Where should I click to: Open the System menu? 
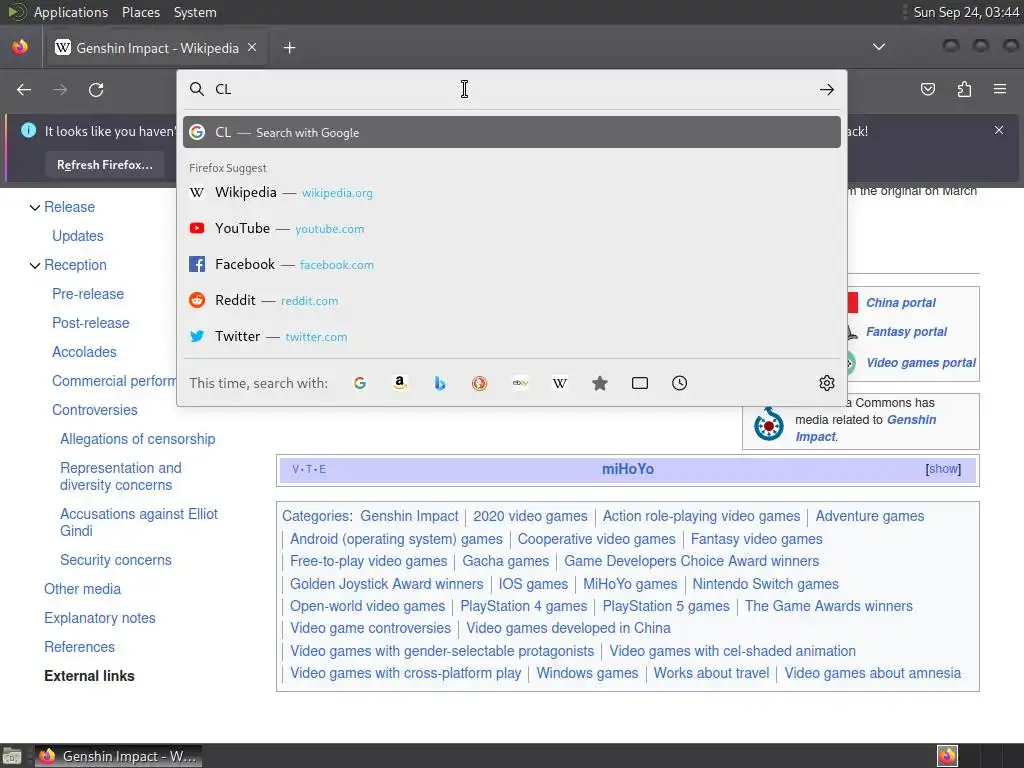coord(195,12)
